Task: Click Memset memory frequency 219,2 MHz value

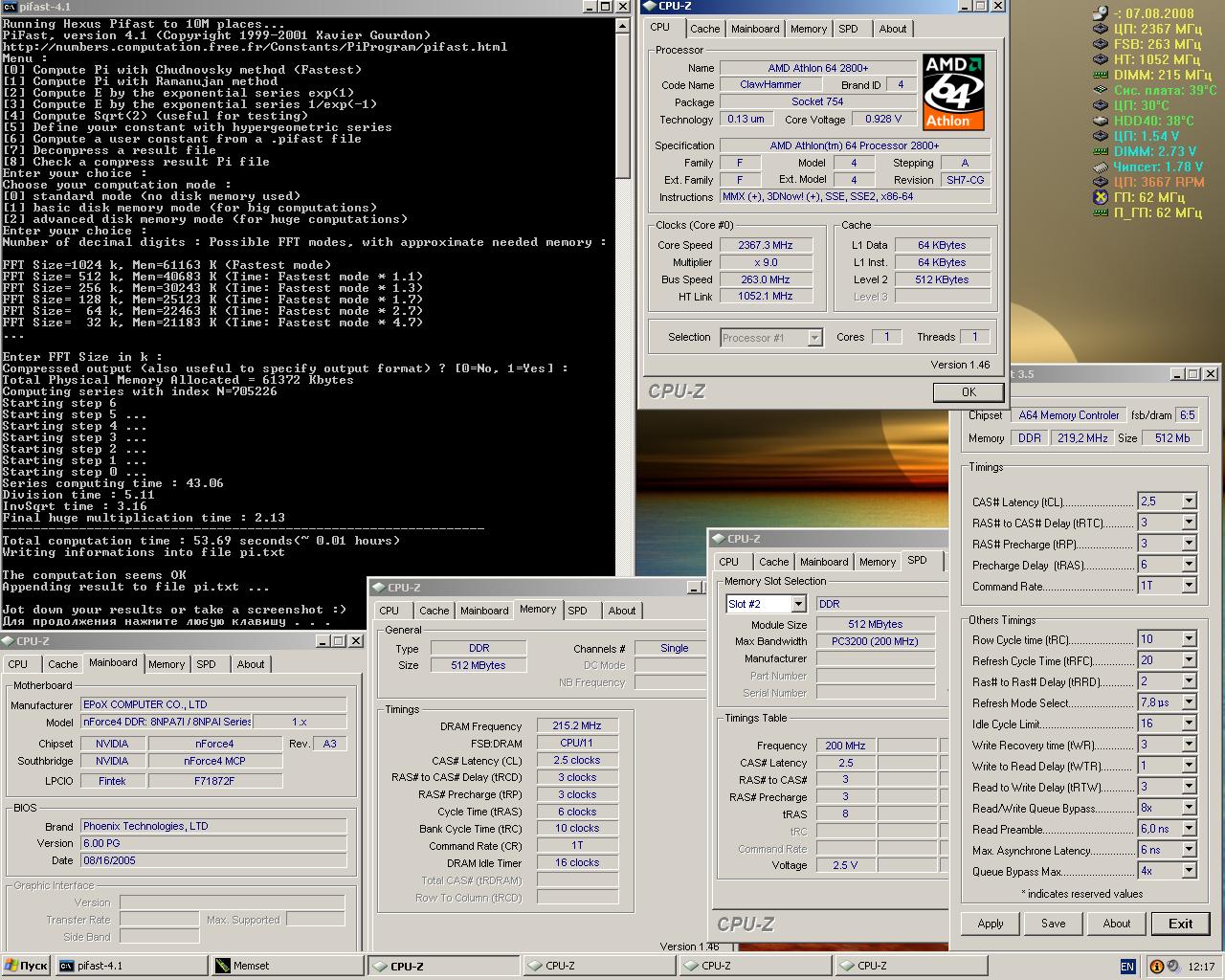Action: (x=1082, y=438)
